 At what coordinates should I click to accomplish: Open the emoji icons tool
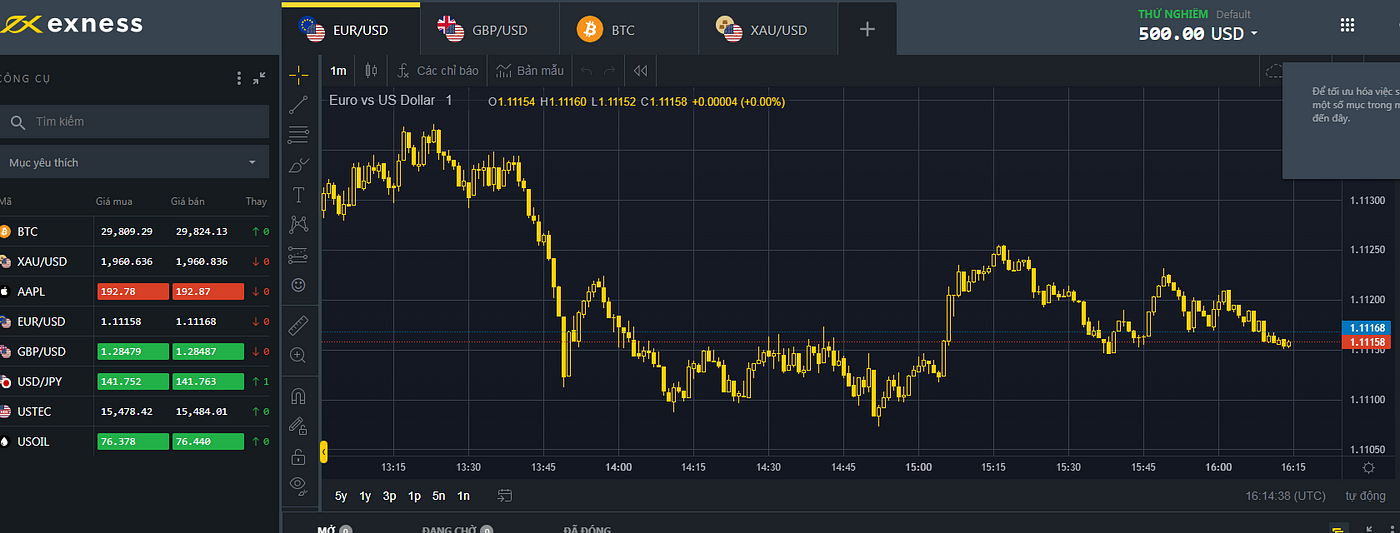click(x=298, y=285)
